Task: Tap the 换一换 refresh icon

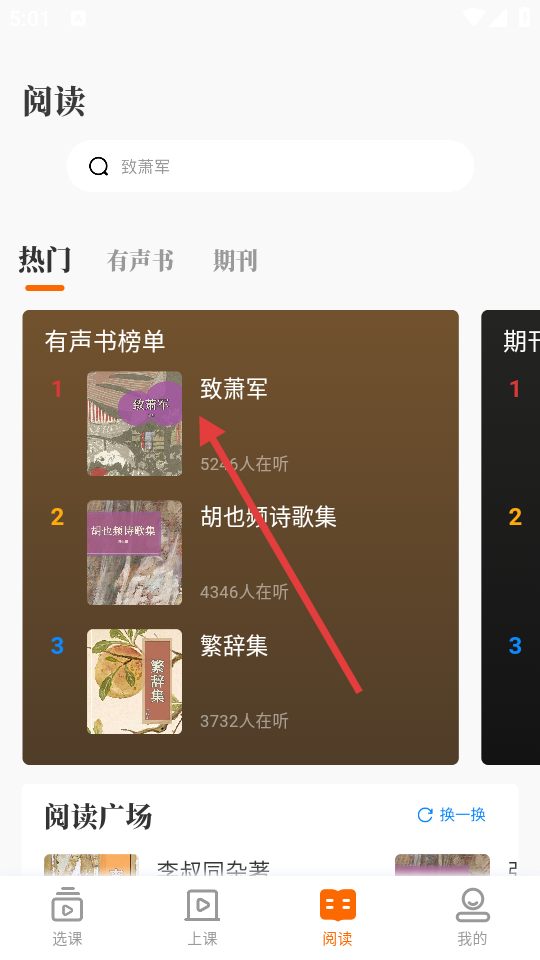Action: (x=425, y=815)
